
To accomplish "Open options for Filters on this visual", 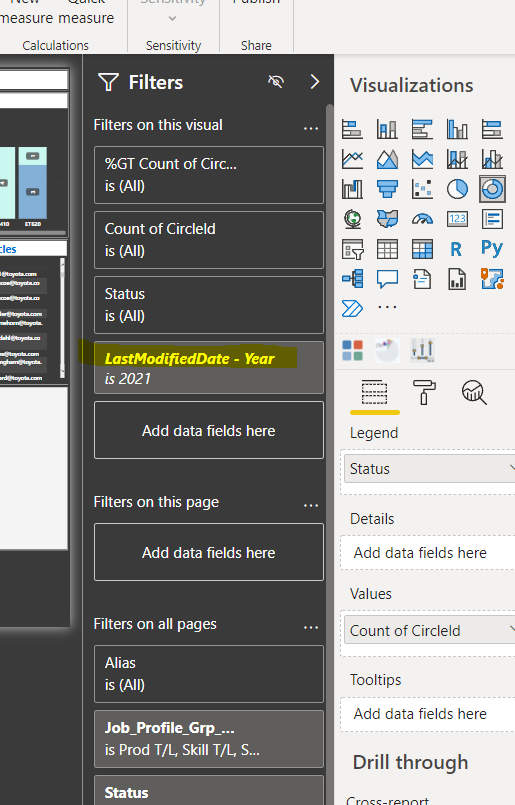I will pyautogui.click(x=311, y=128).
